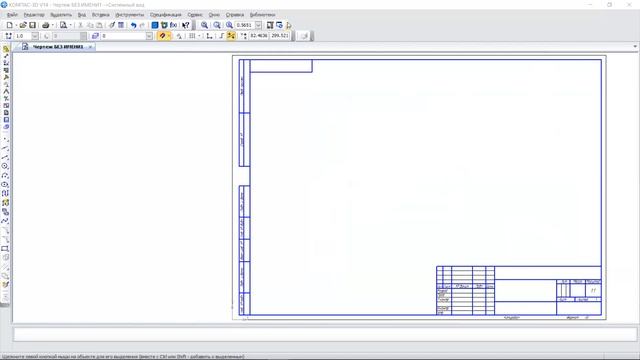Open the Редактор menu
The image size is (640, 360).
tap(34, 15)
